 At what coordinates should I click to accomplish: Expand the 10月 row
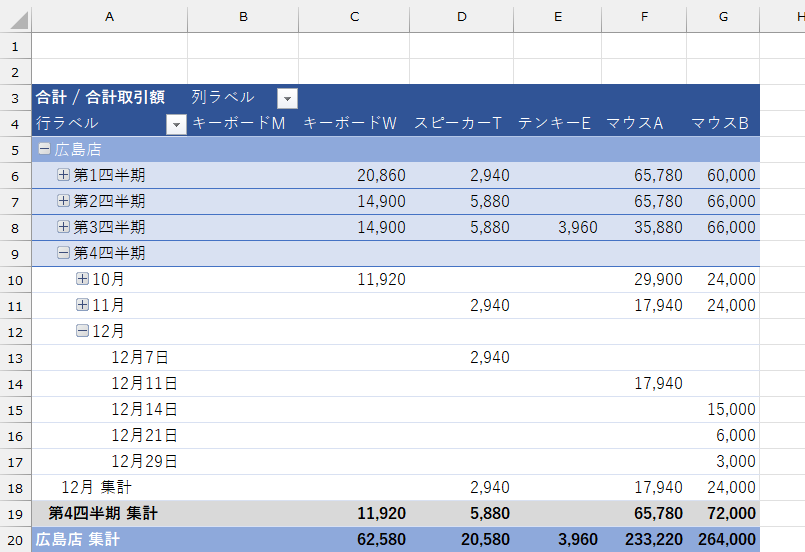click(x=83, y=279)
